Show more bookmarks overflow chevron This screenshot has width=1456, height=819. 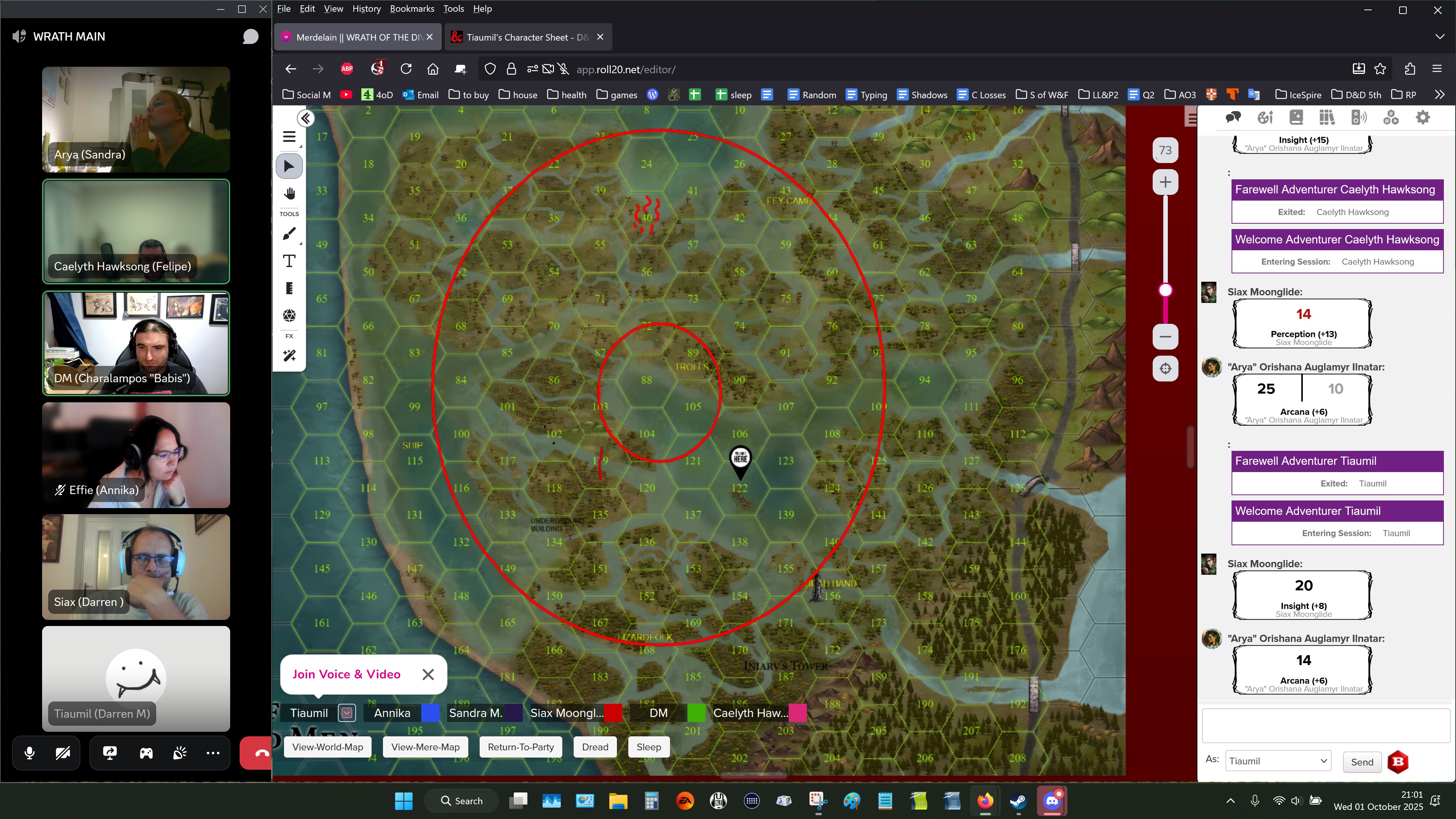tap(1439, 95)
